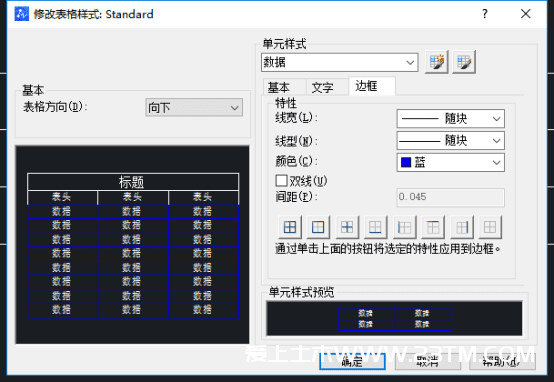
Task: Open the 单元样式 数据 dropdown
Action: click(340, 63)
